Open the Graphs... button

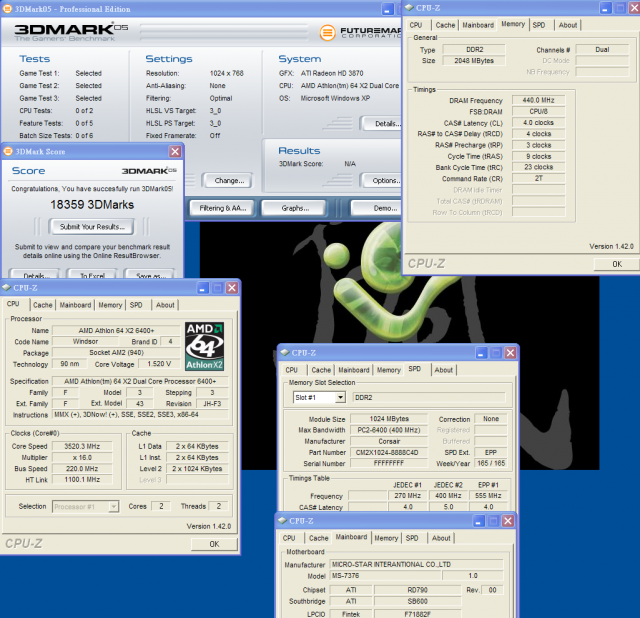tap(295, 208)
